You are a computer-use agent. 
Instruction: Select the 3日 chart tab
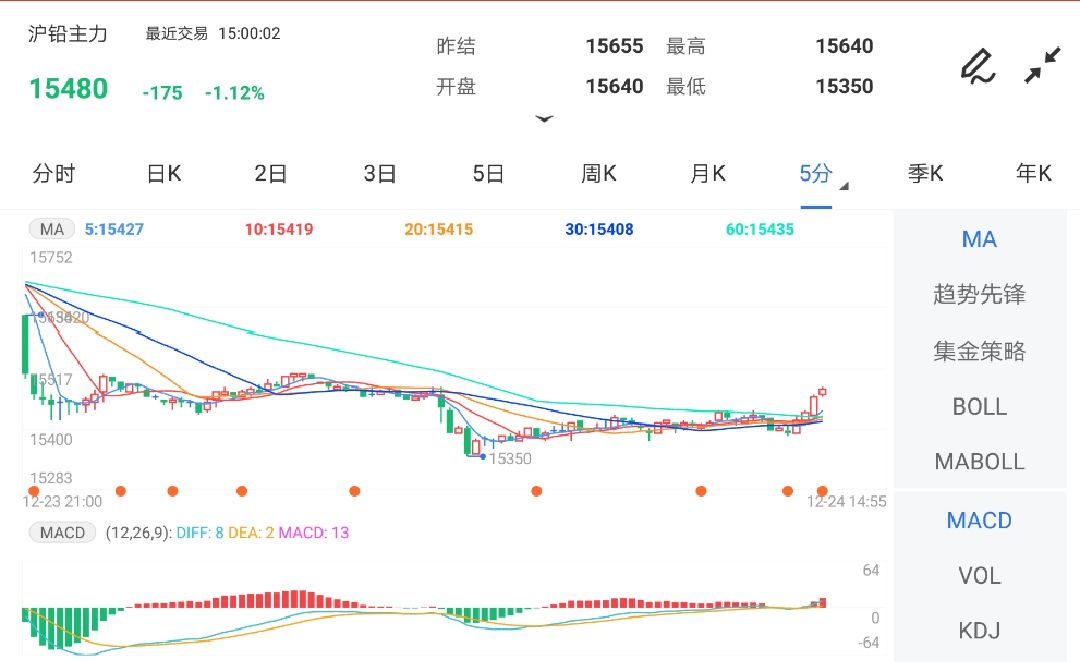(x=380, y=174)
